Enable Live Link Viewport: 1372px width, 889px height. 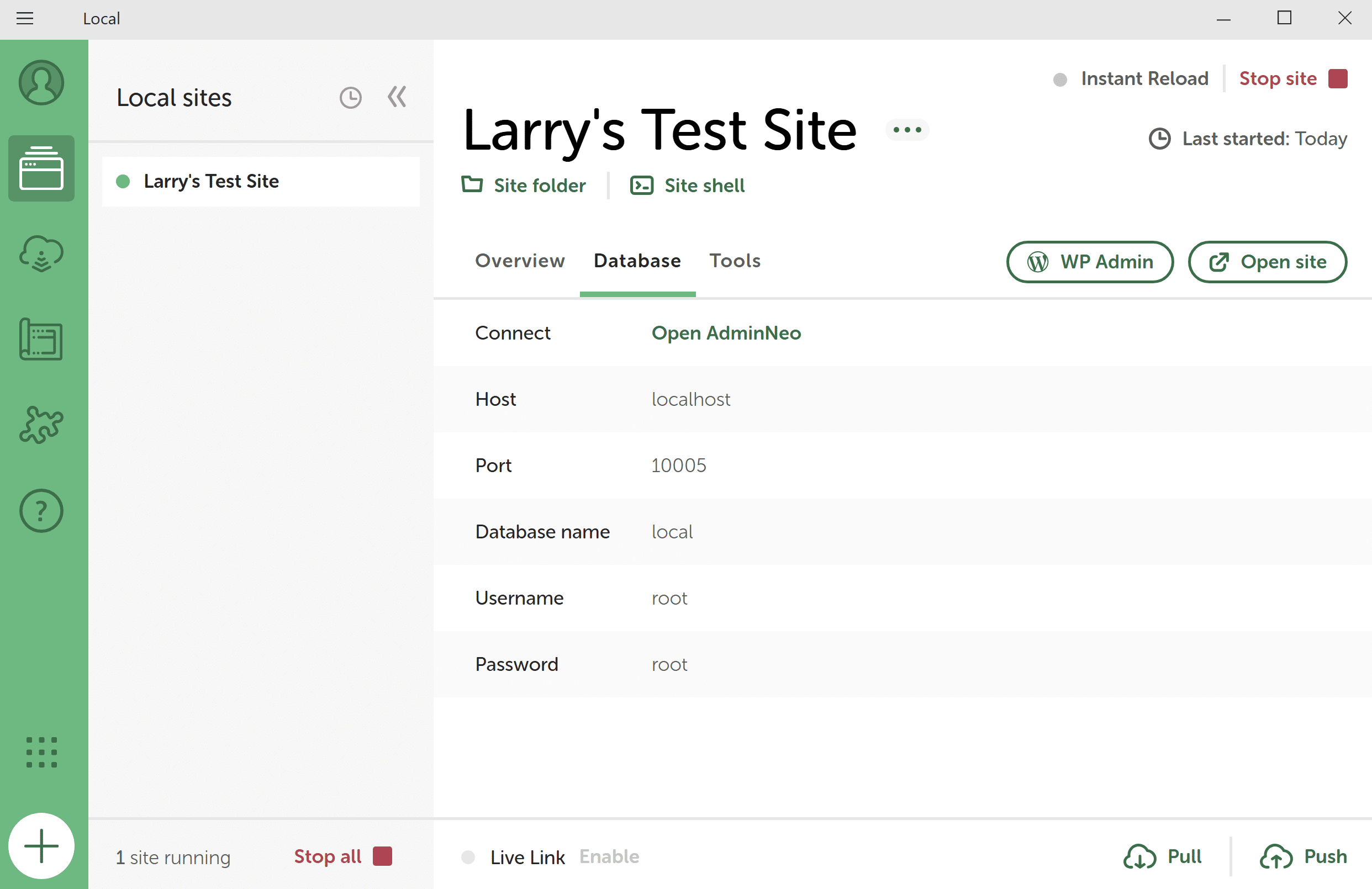click(609, 857)
